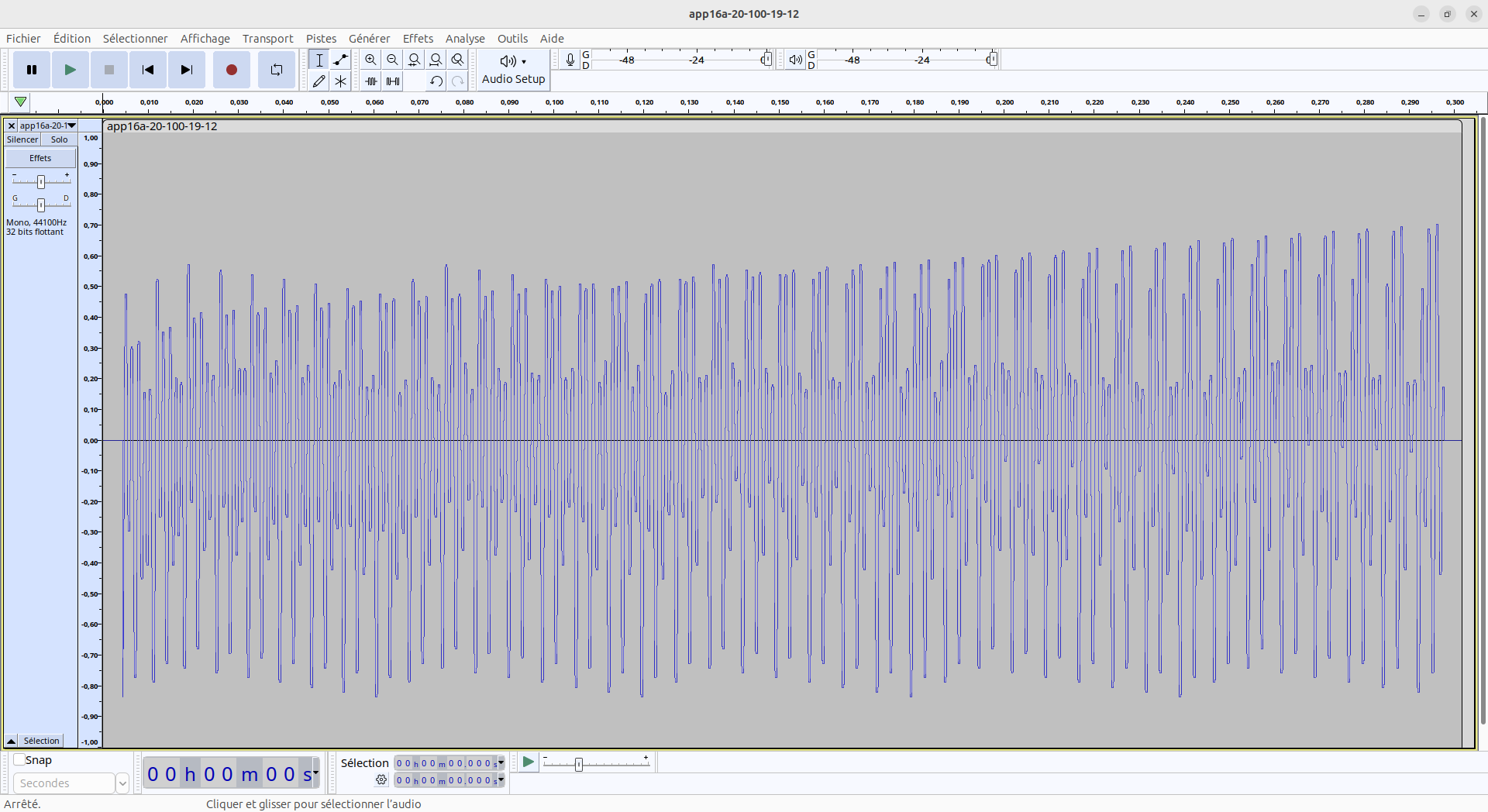The height and width of the screenshot is (812, 1488).
Task: Skip to start of project
Action: pyautogui.click(x=148, y=70)
